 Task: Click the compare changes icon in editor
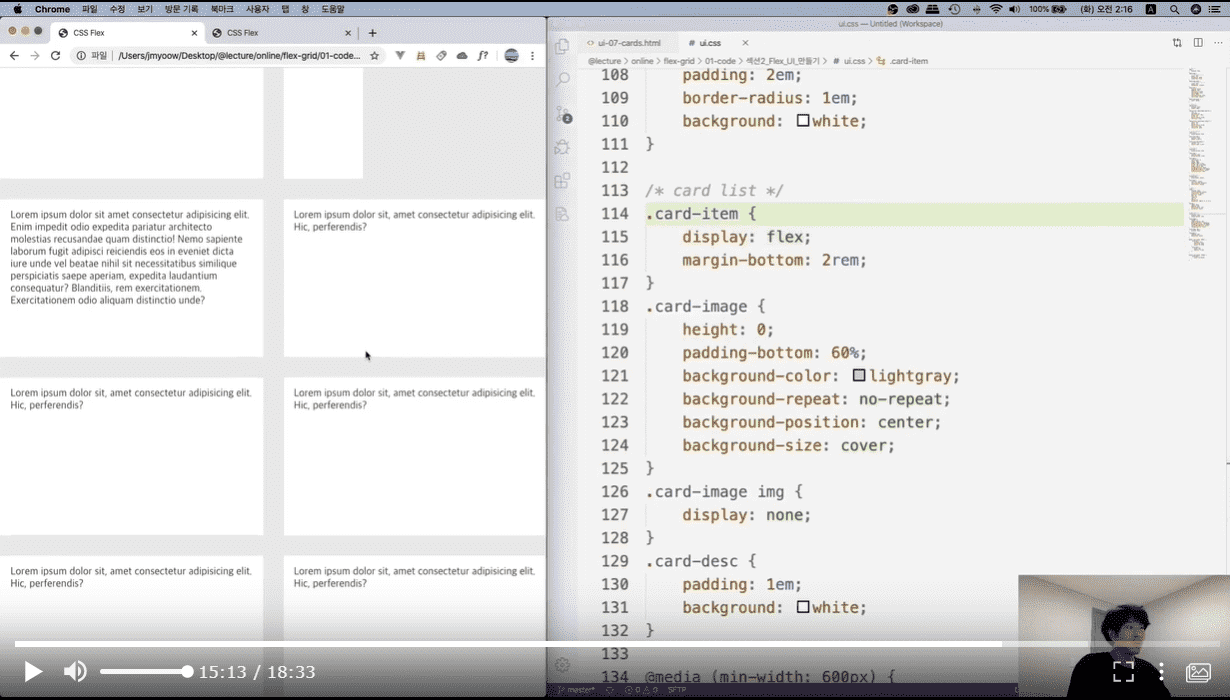click(1177, 43)
